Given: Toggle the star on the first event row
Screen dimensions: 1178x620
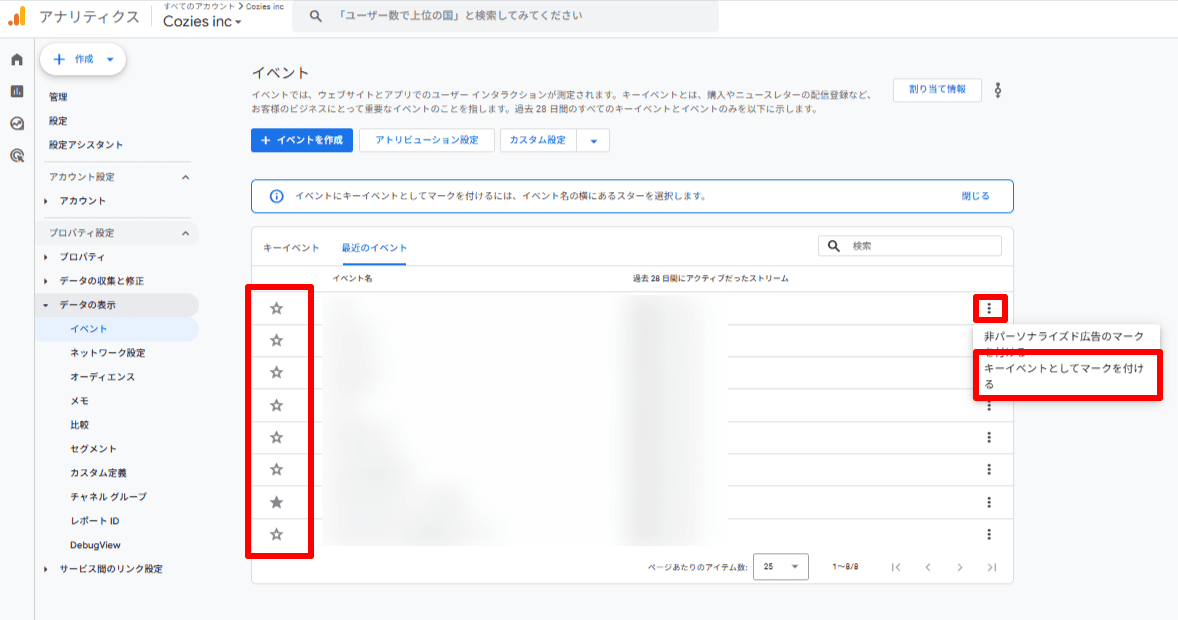Looking at the screenshot, I should (279, 307).
